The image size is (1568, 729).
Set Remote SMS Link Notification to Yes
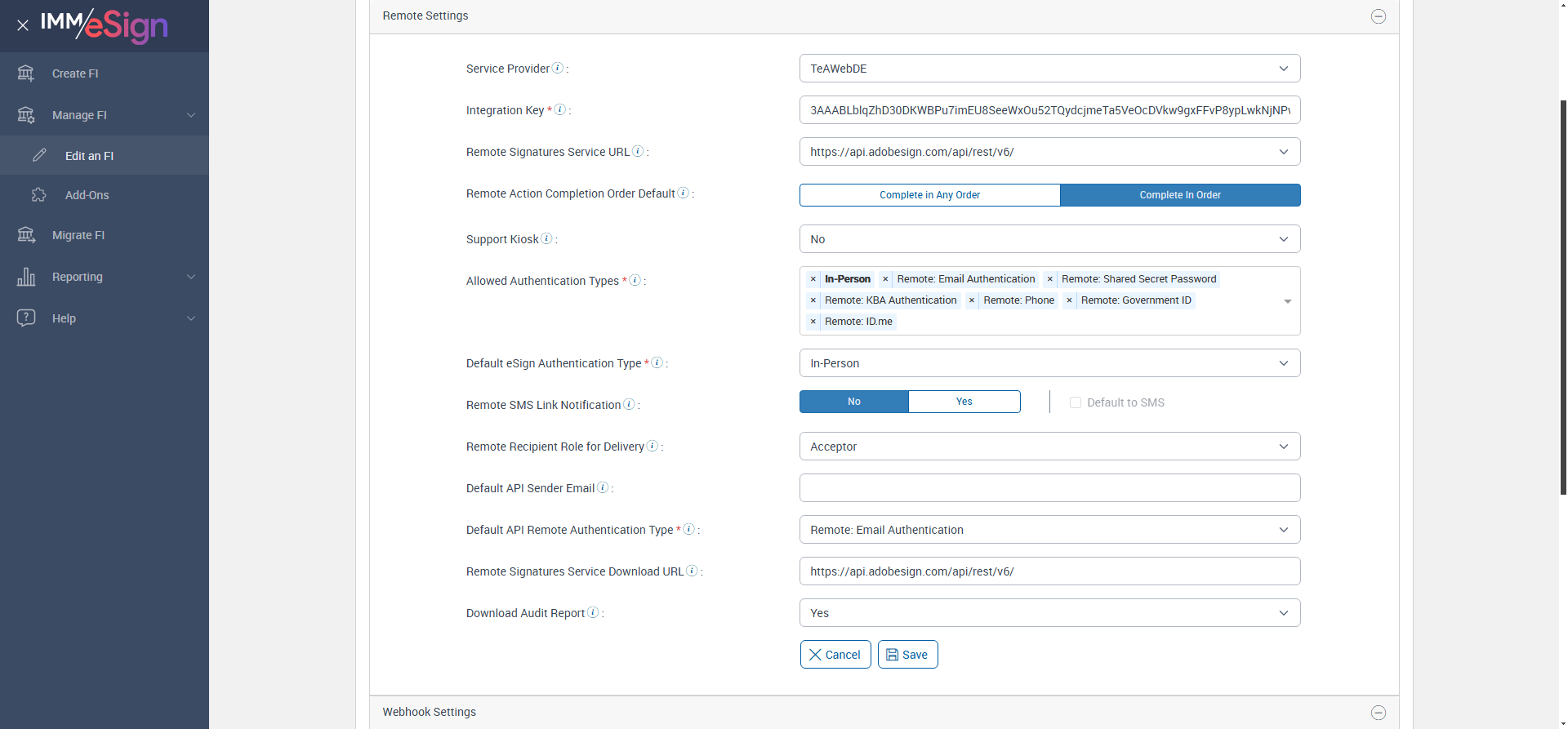[964, 402]
